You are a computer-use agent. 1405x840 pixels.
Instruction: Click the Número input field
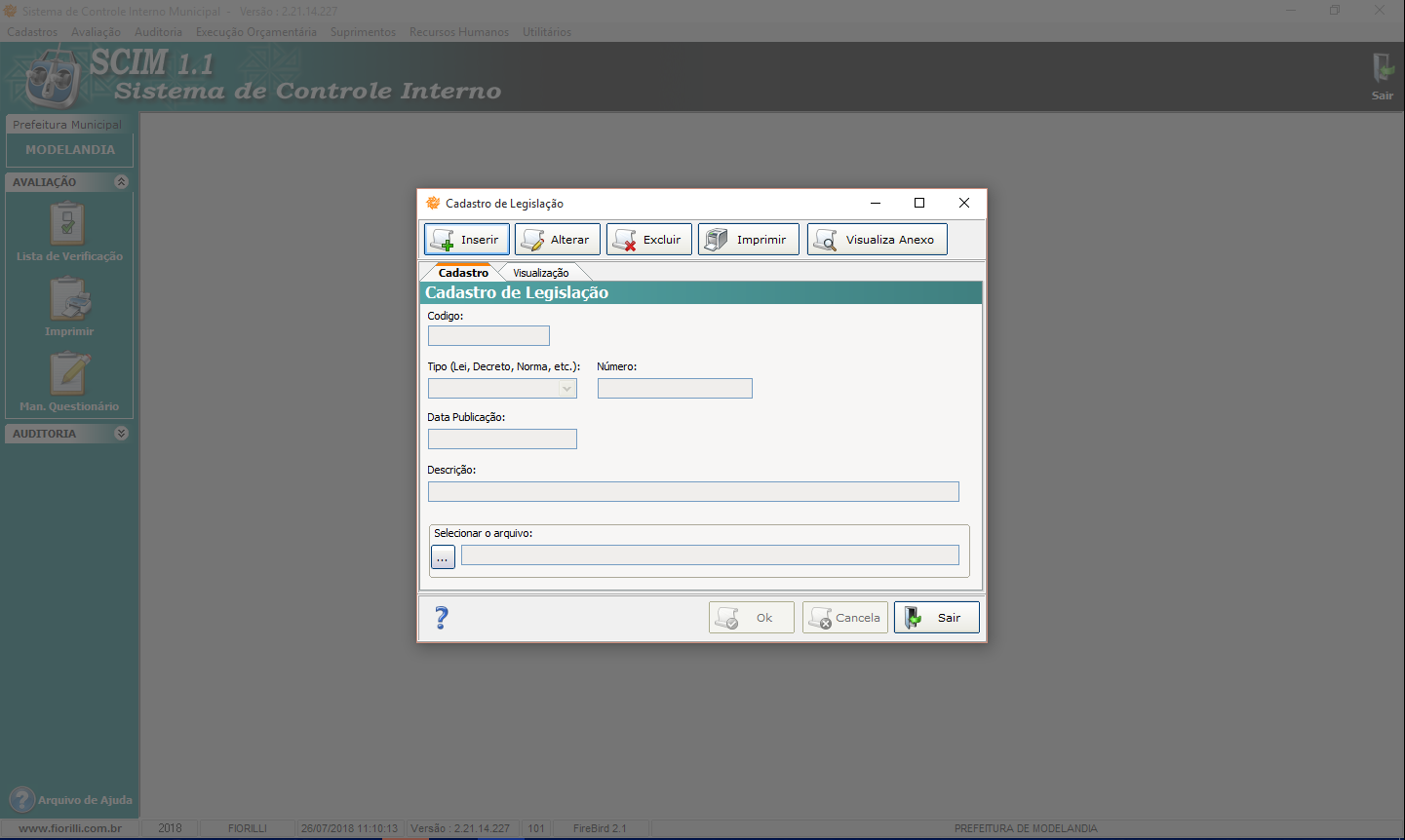pyautogui.click(x=674, y=389)
